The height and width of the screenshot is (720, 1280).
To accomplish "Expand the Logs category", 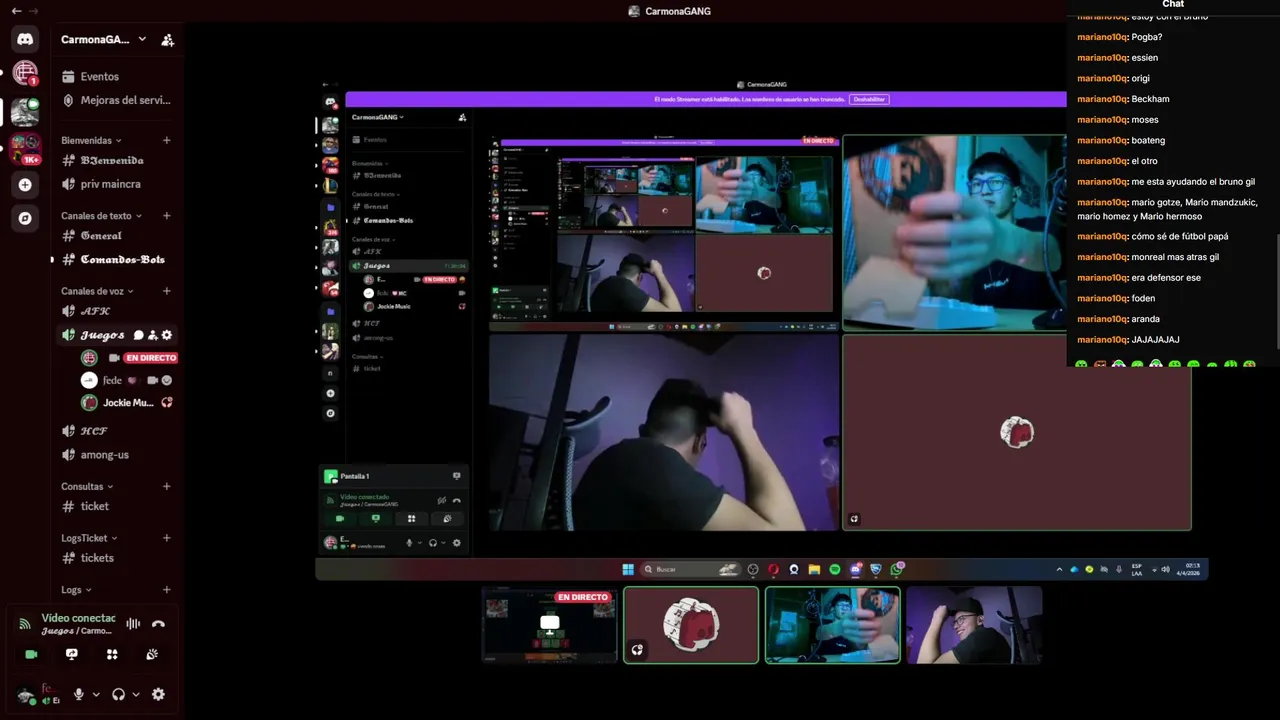I will [x=76, y=590].
